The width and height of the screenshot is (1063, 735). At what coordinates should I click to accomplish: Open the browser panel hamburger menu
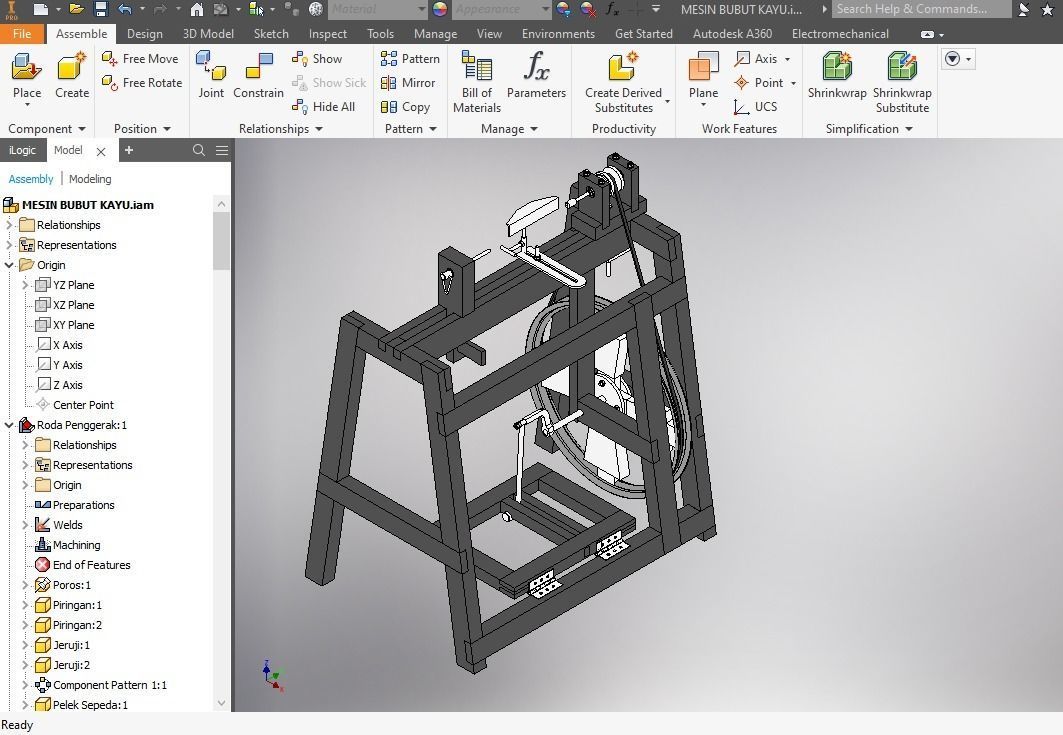coord(222,150)
